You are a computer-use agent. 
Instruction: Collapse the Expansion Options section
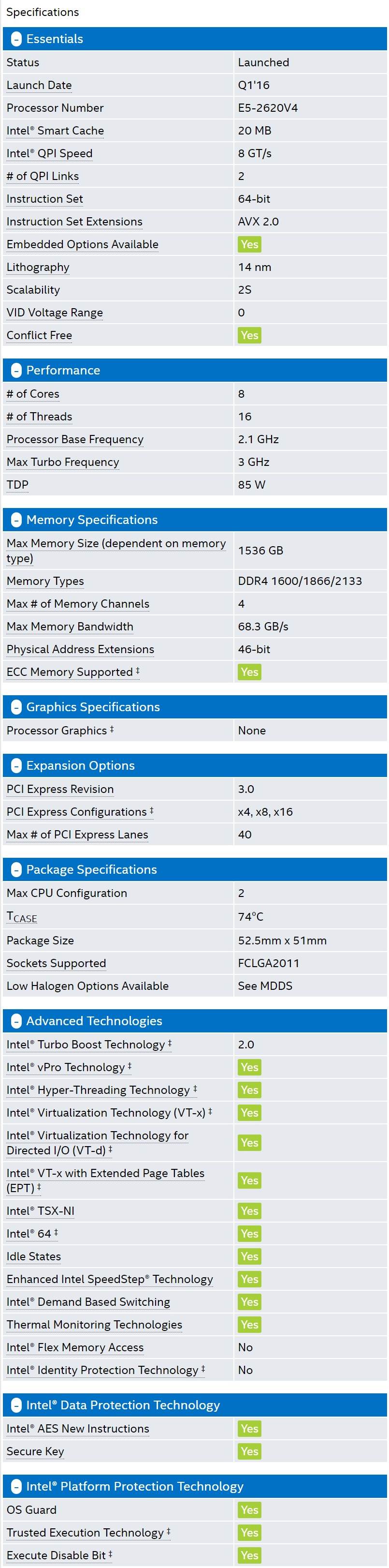click(x=16, y=766)
